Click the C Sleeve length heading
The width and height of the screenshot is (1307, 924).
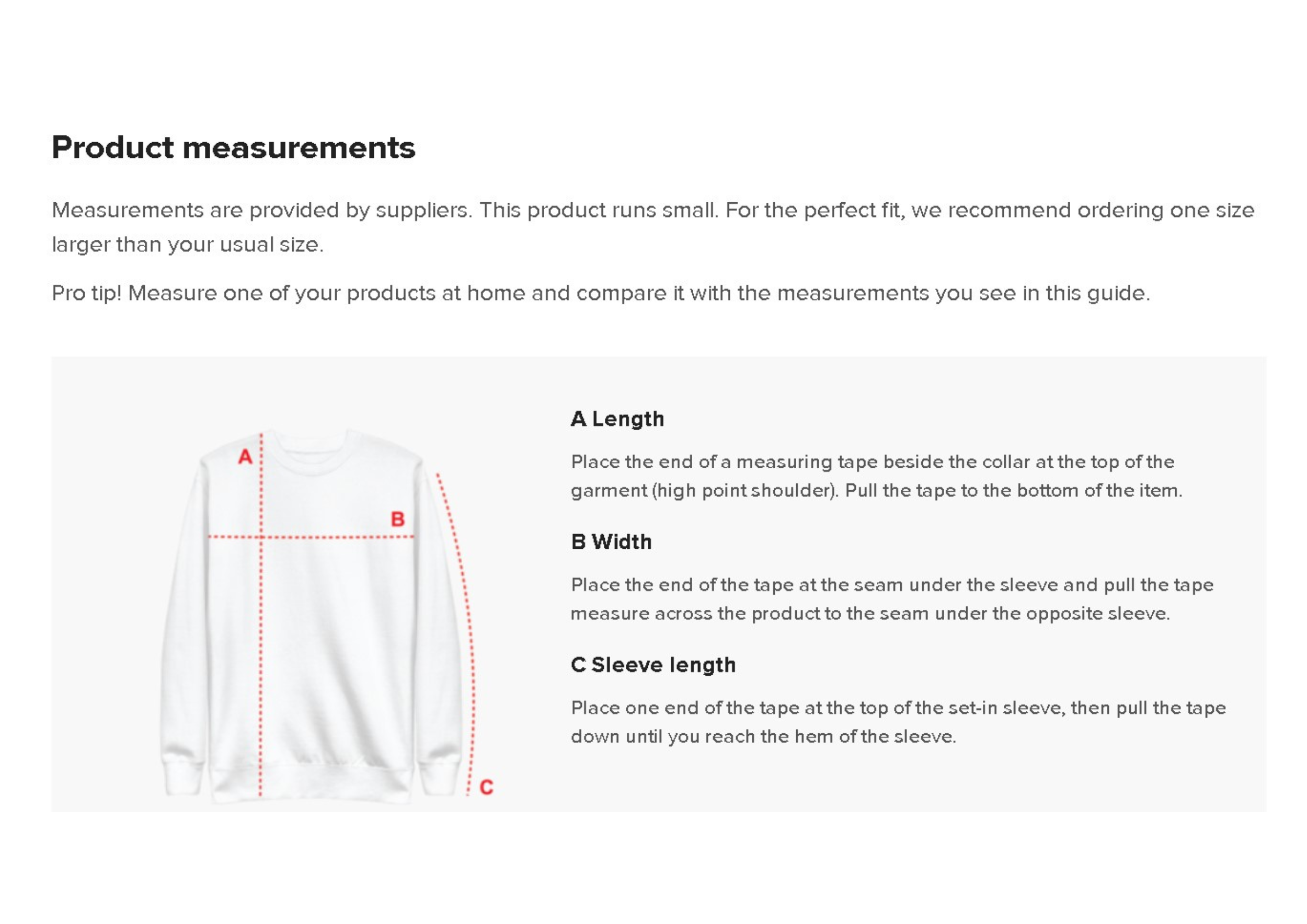653,665
